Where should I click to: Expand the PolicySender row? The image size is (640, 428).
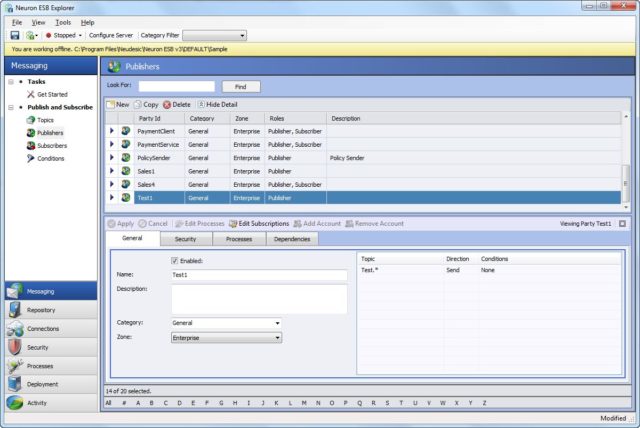111,157
